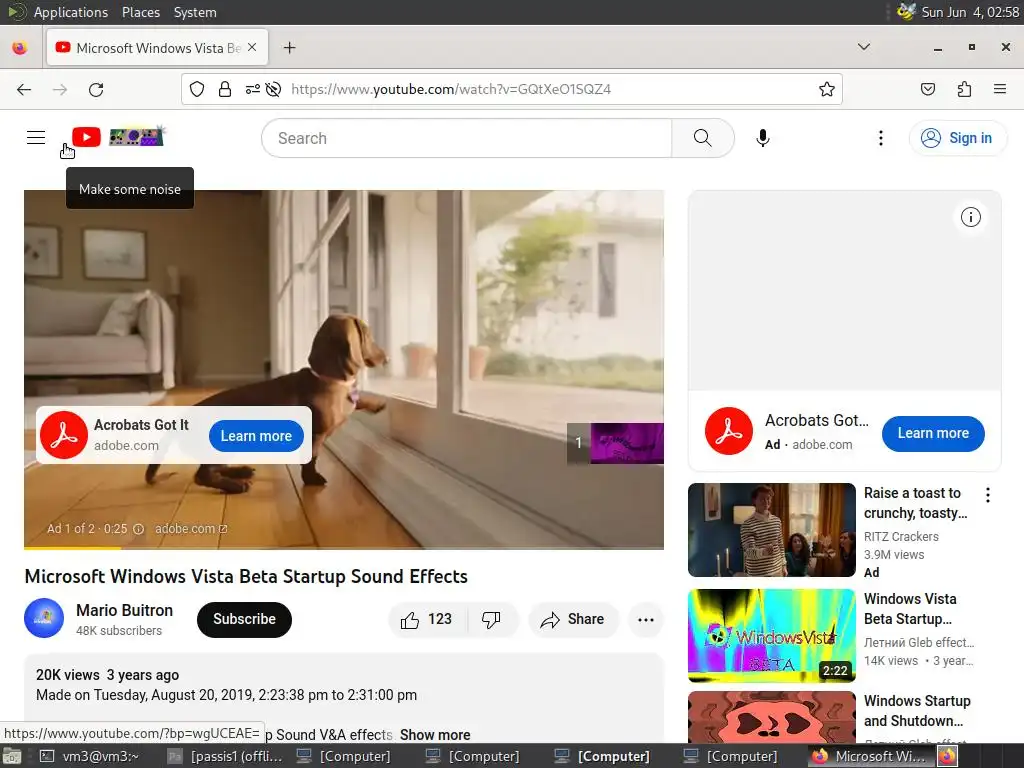Click the Adobe logo in sidebar ad
Image resolution: width=1024 pixels, height=768 pixels.
(x=729, y=431)
